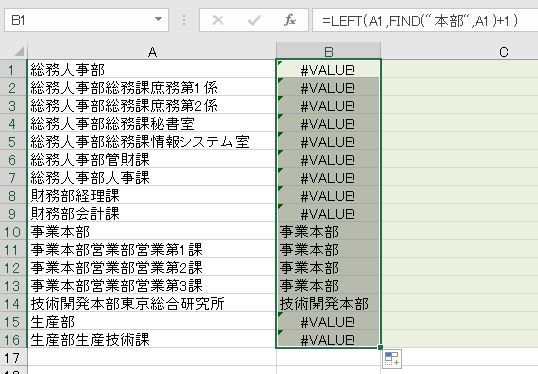Click cell 総務人事部総務課情報システム室
Screen dimensions: 538x374
(152, 141)
